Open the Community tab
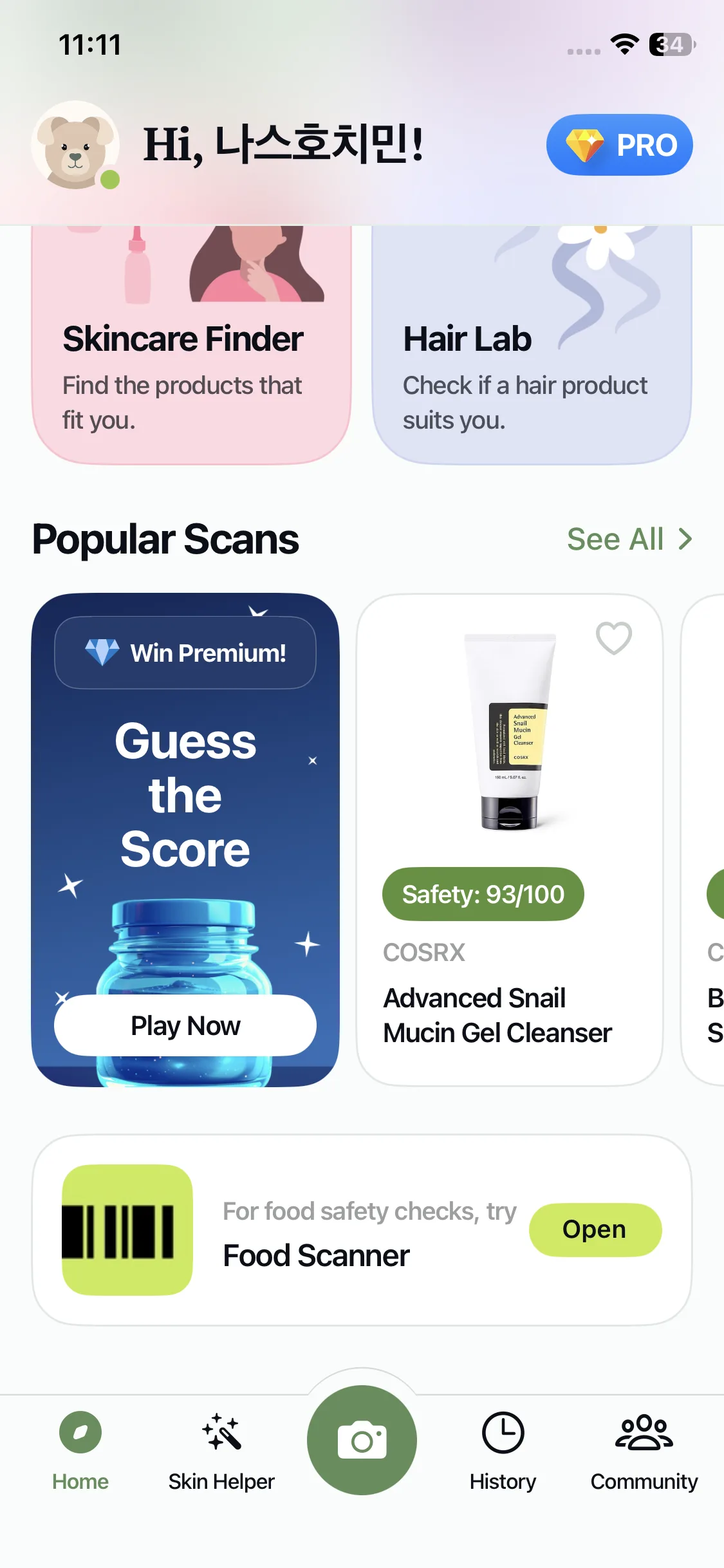 pyautogui.click(x=644, y=1452)
